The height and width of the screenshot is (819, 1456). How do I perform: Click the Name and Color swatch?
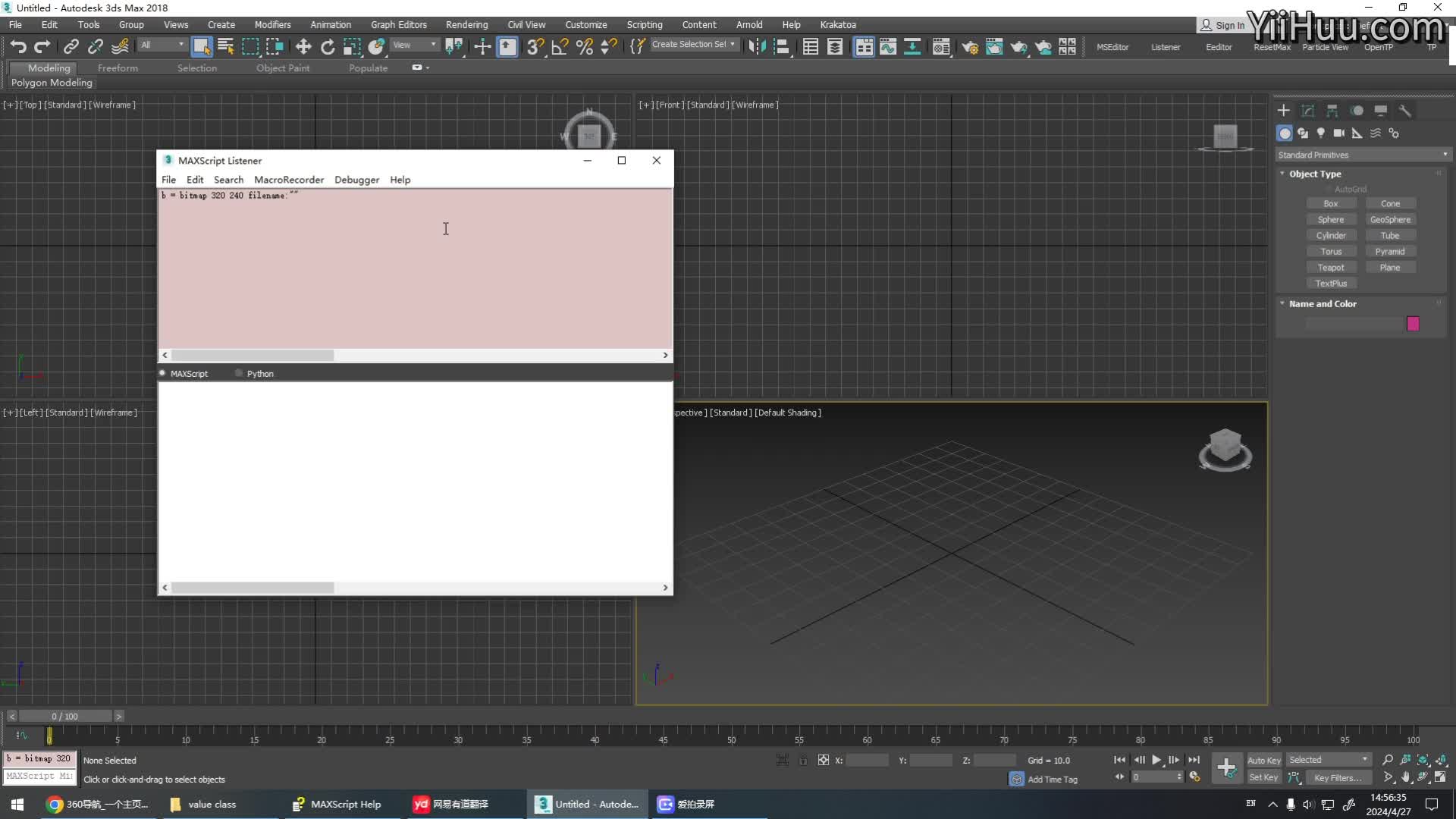[x=1414, y=323]
